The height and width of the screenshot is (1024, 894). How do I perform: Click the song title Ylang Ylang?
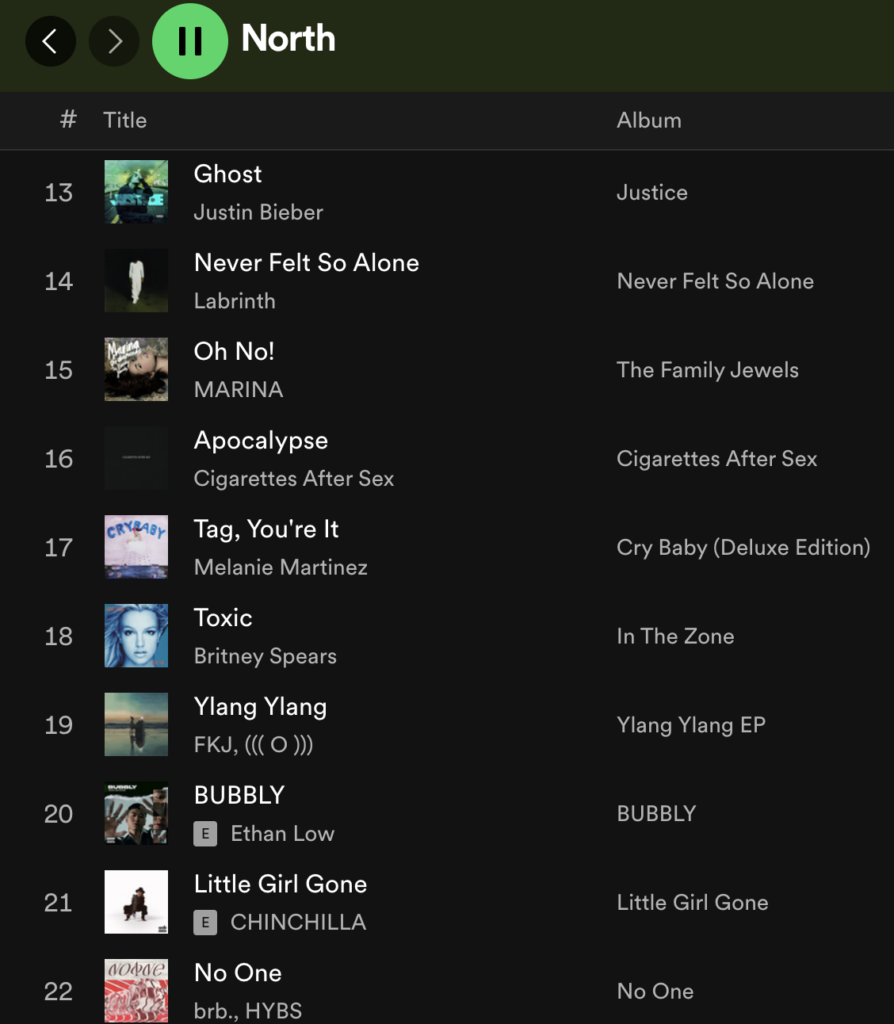coord(260,706)
